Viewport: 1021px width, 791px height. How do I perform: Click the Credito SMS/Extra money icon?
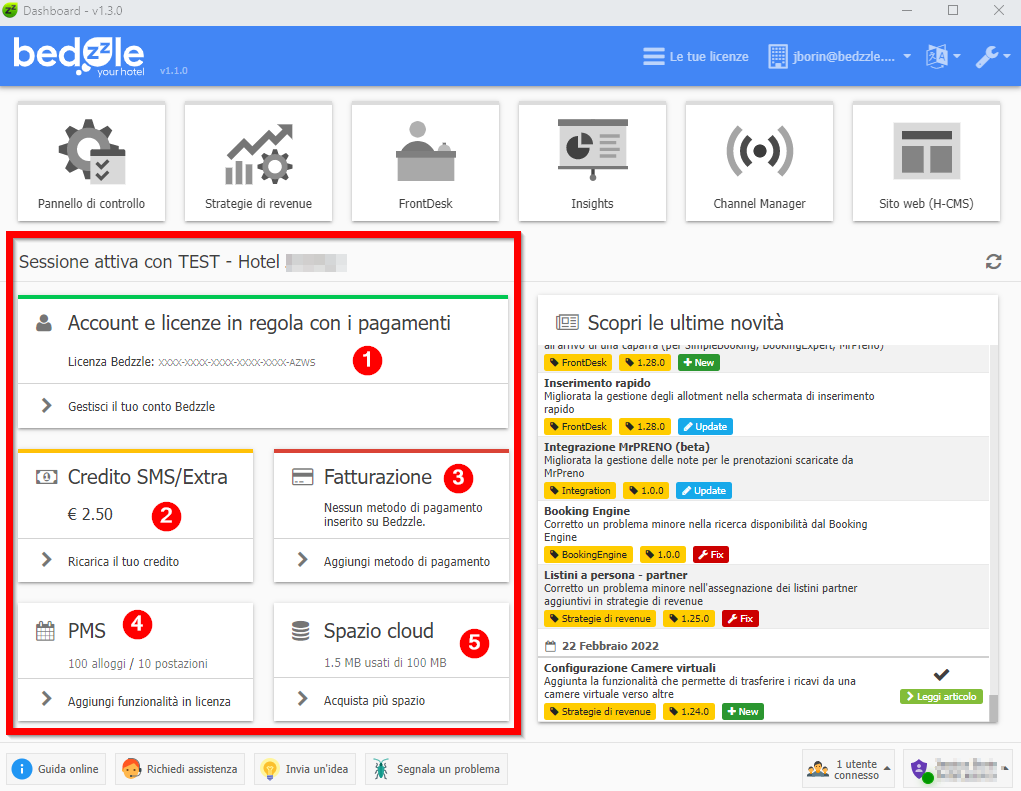pos(46,477)
